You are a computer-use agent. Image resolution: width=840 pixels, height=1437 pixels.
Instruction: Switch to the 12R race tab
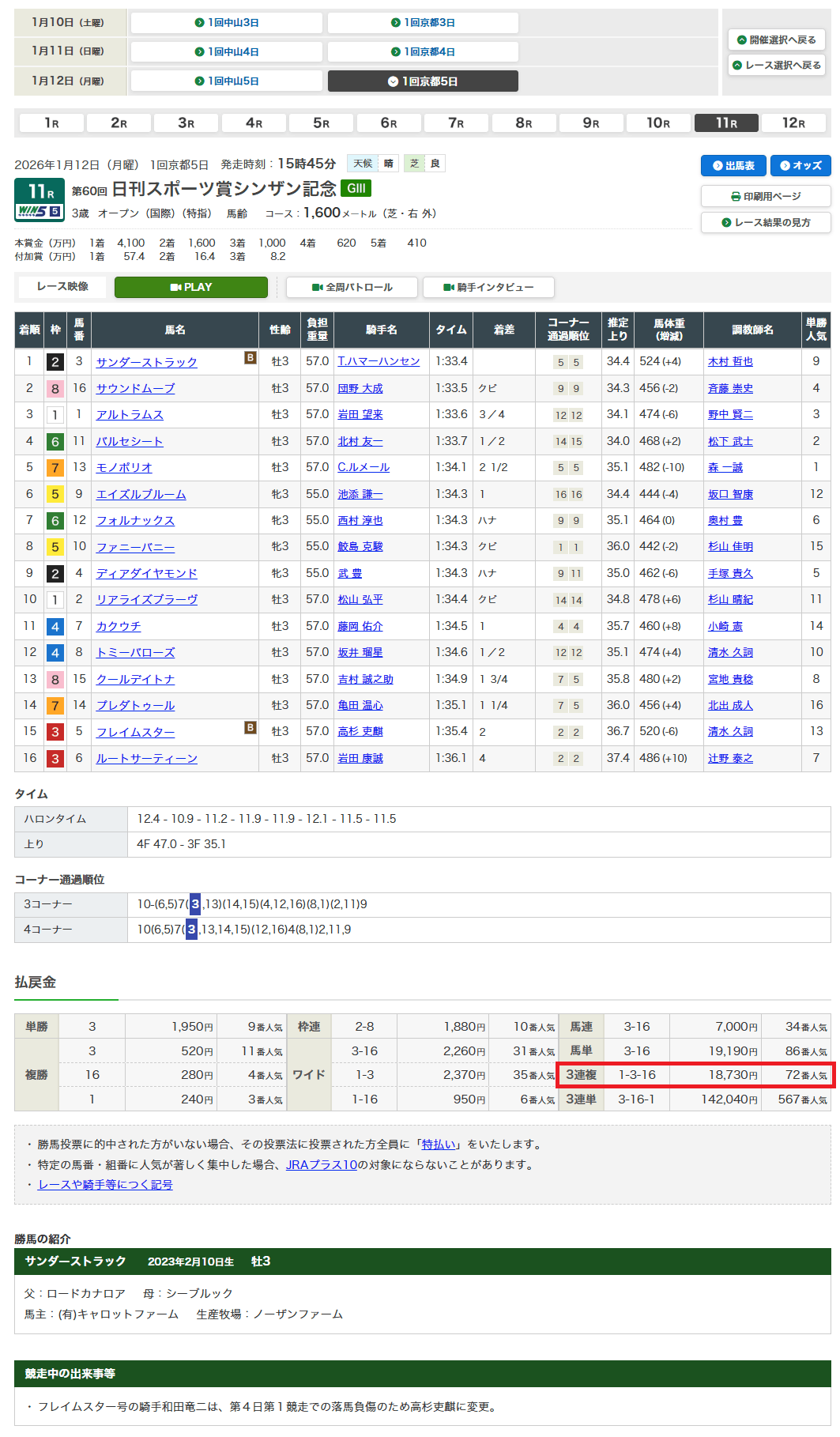793,123
